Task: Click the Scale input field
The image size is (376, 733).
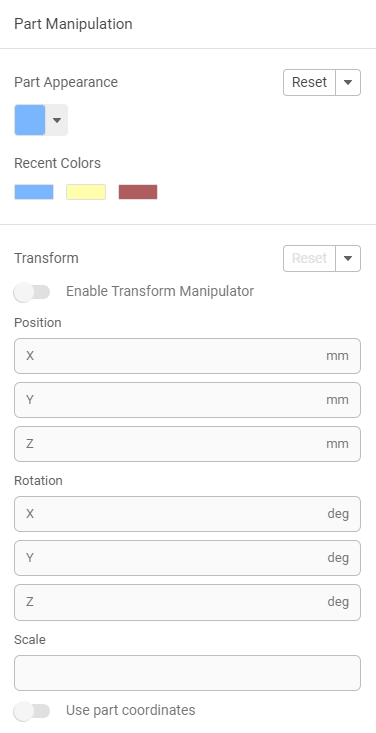Action: (188, 673)
